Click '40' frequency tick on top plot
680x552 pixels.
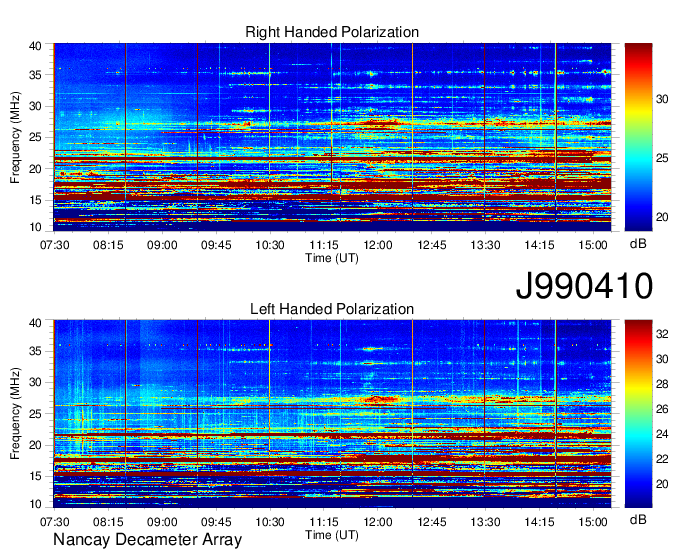[35, 46]
